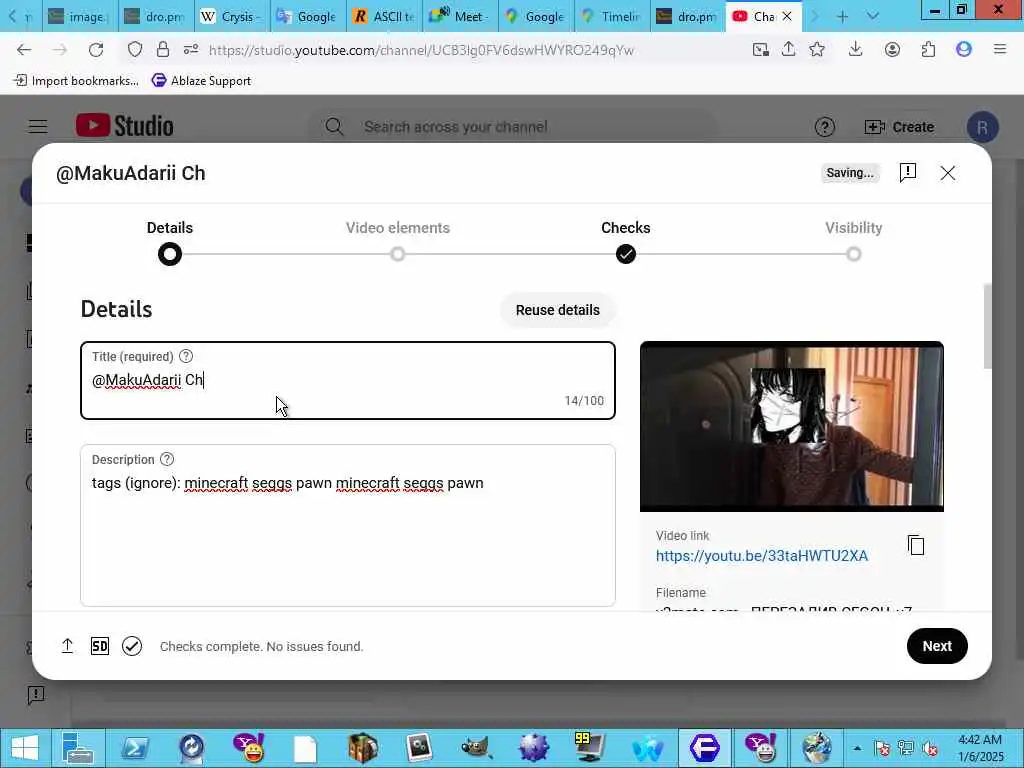Click the blue profile icon in browser toolbar

(x=964, y=50)
